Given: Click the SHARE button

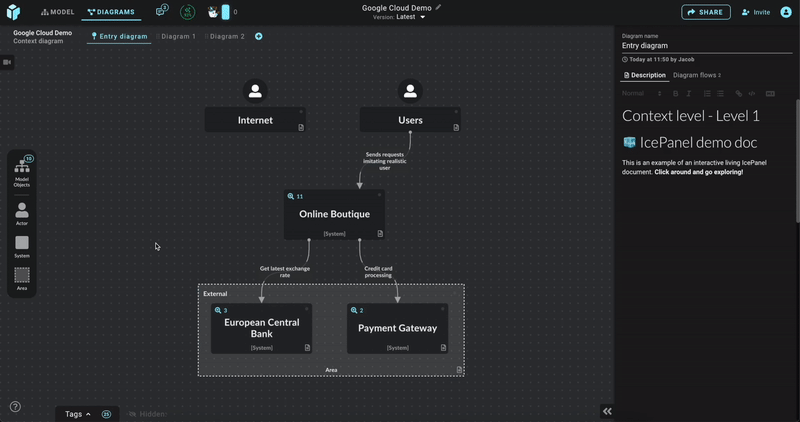Looking at the screenshot, I should (706, 12).
